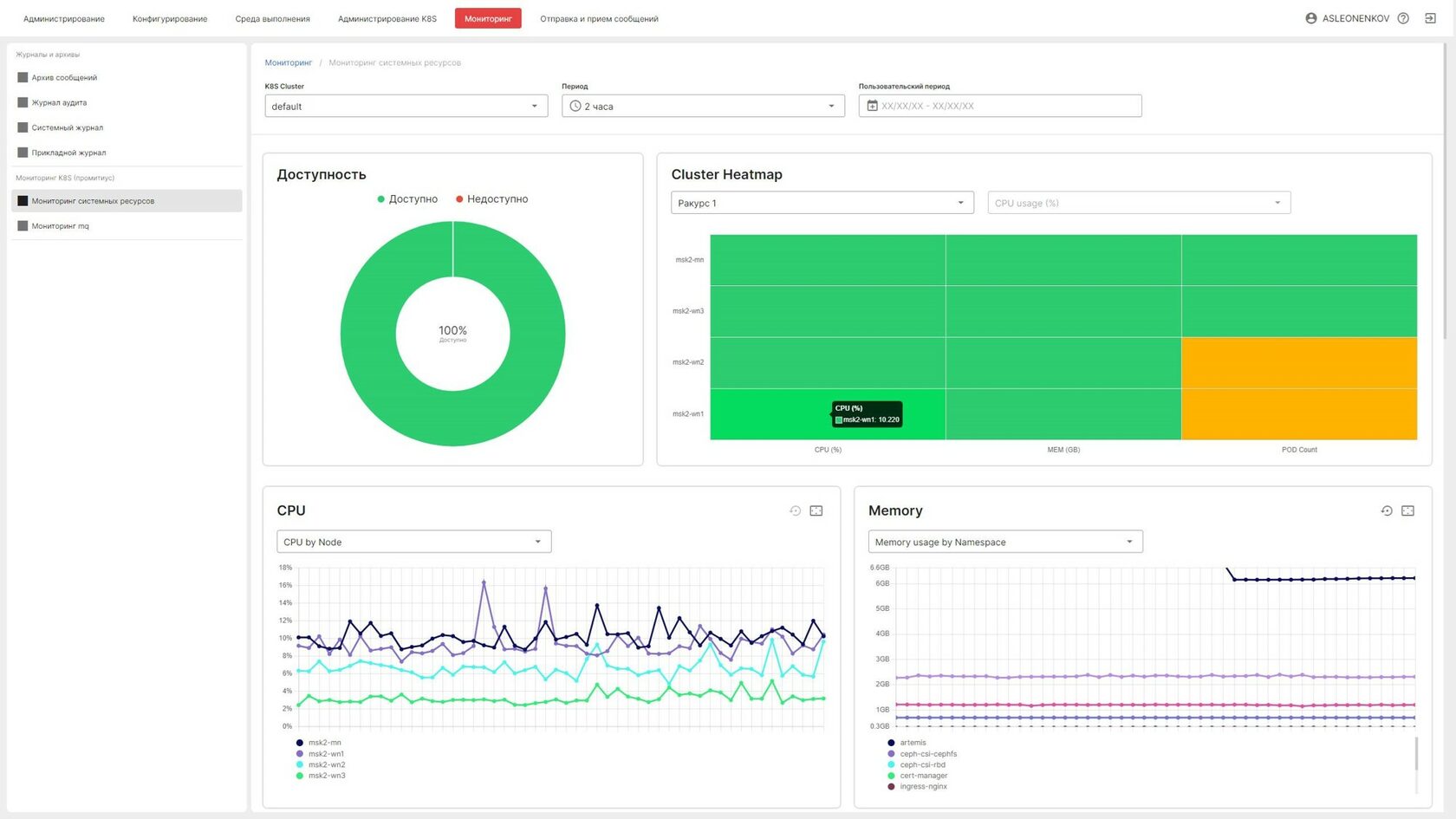Toggle ceph-csi-rbd series in Memory legend
Viewport: 1456px width, 819px height.
point(916,764)
